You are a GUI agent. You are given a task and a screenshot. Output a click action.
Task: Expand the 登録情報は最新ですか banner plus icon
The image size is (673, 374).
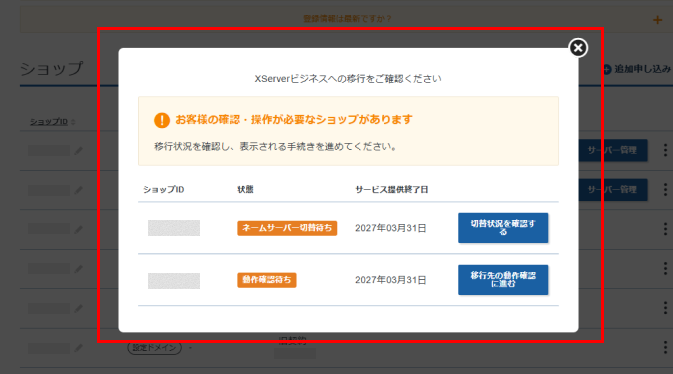657,20
